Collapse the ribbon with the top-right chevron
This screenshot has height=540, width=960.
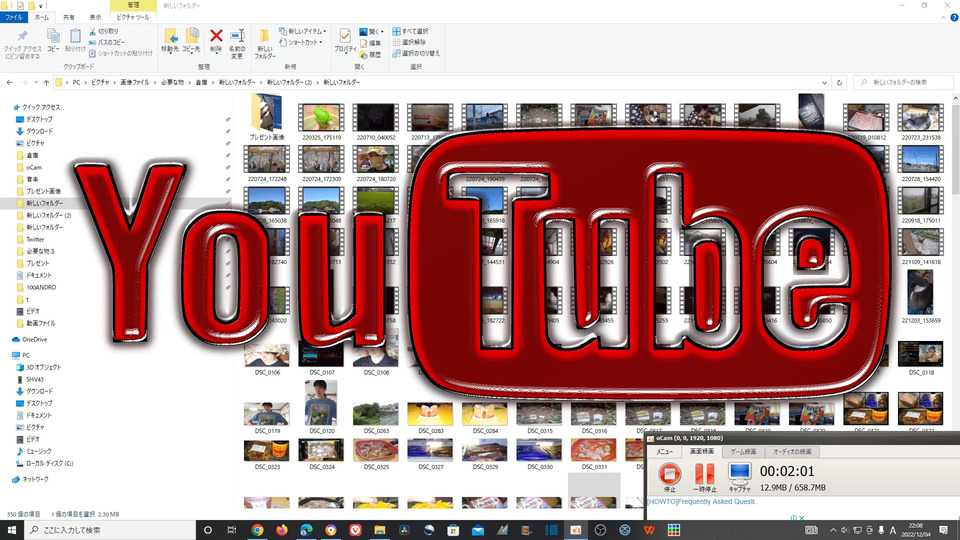943,18
